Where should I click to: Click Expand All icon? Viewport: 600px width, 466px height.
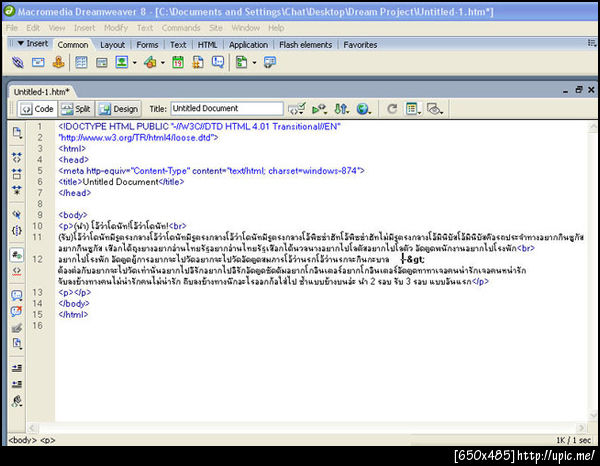(x=17, y=190)
